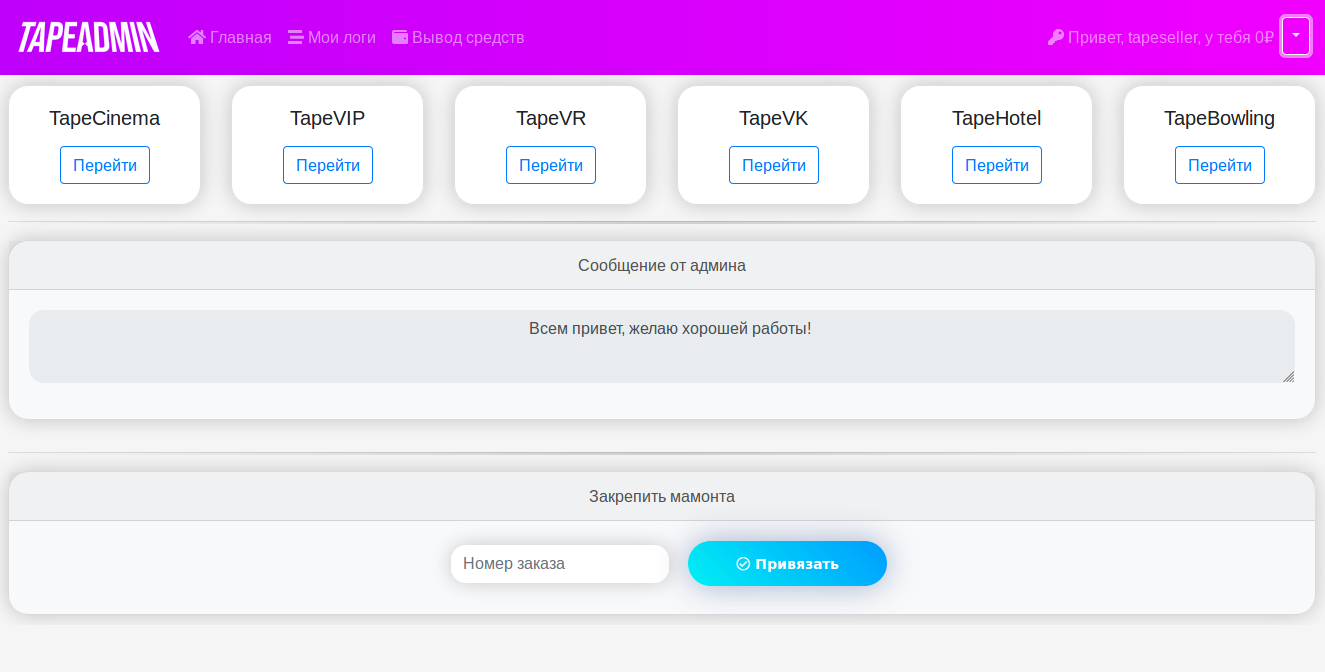The height and width of the screenshot is (672, 1325).
Task: Expand the user dropdown caret in header
Action: click(1296, 36)
